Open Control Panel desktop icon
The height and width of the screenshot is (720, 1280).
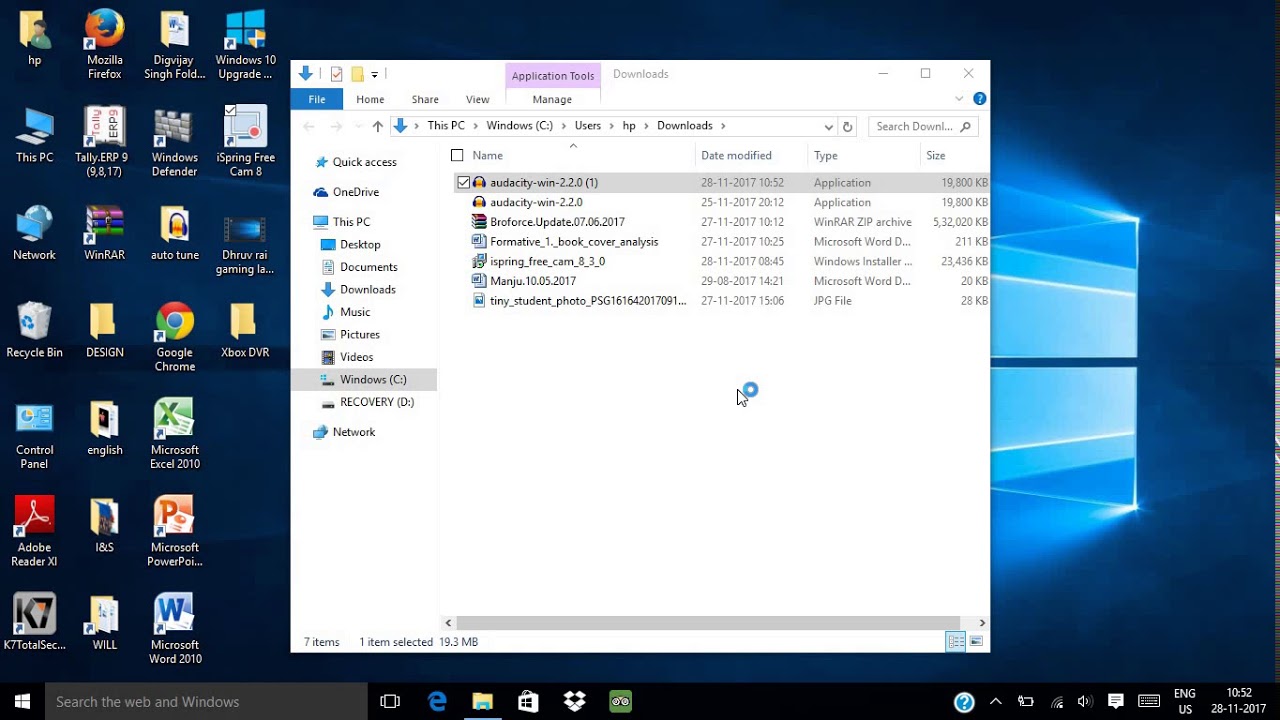pos(34,434)
